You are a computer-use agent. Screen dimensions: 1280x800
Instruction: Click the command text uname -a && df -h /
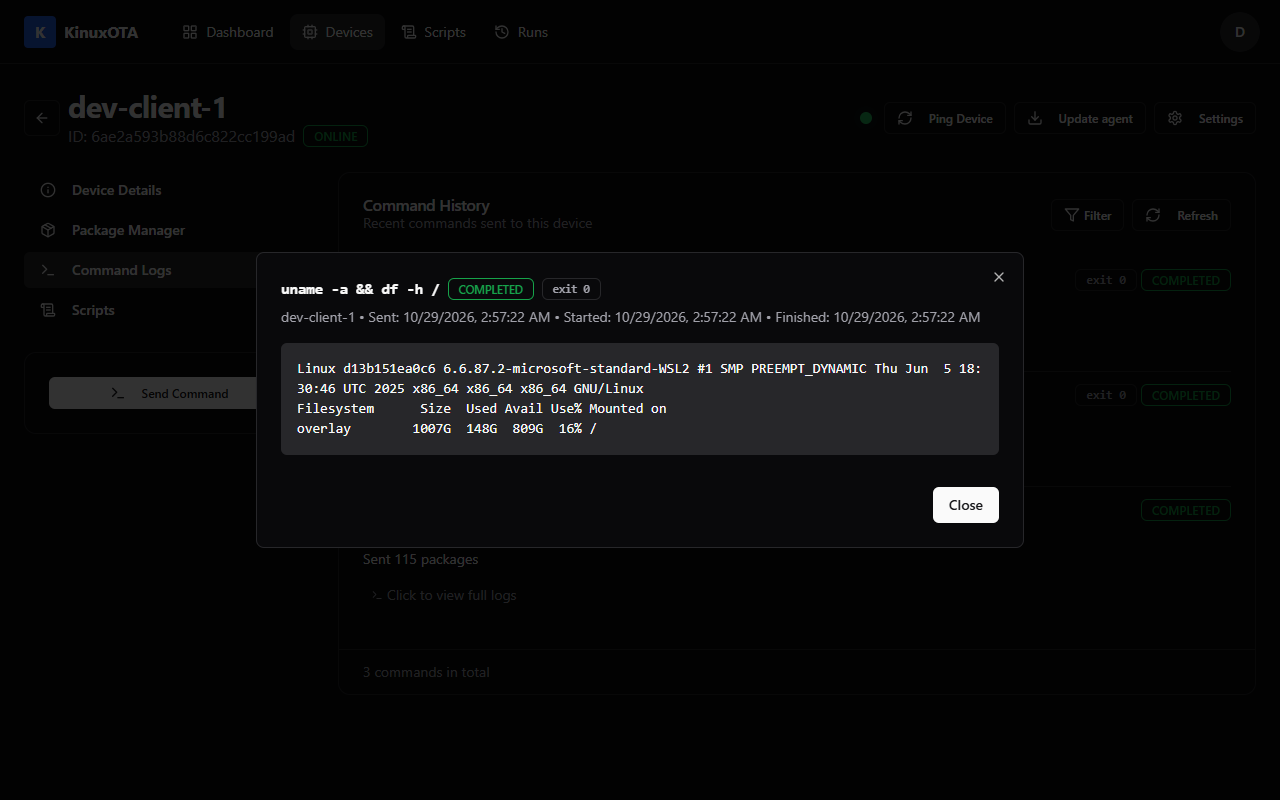click(x=360, y=289)
